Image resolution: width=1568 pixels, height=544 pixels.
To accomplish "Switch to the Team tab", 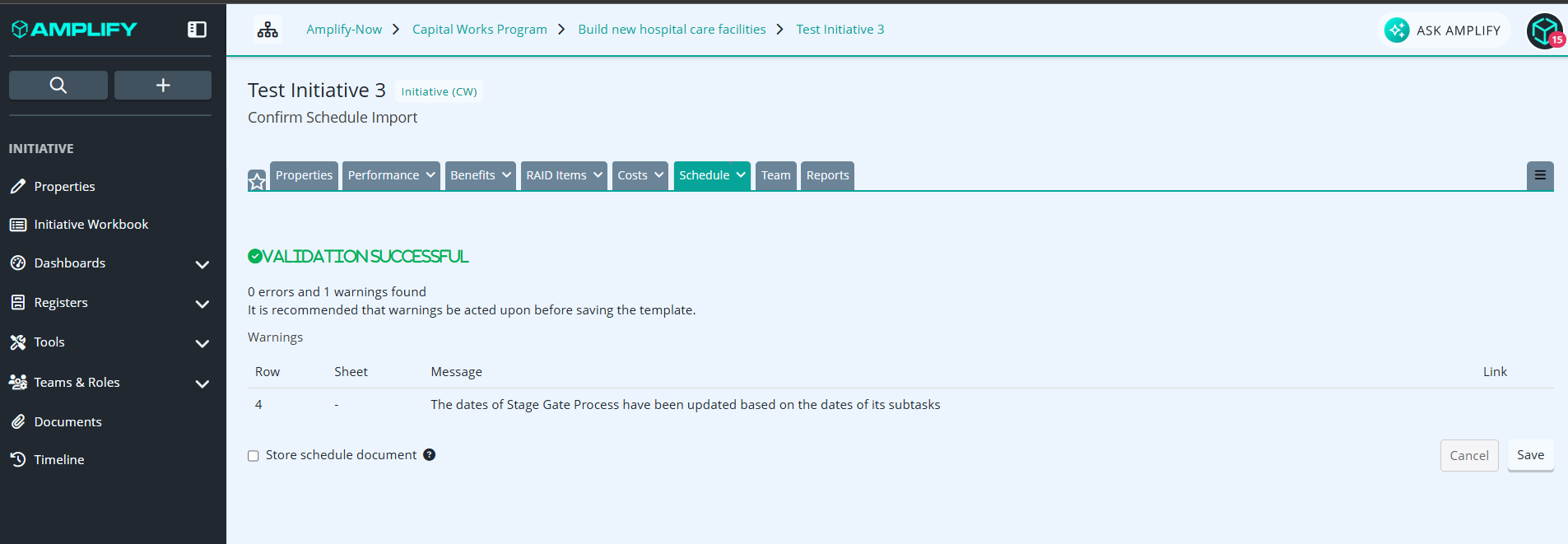I will point(775,175).
